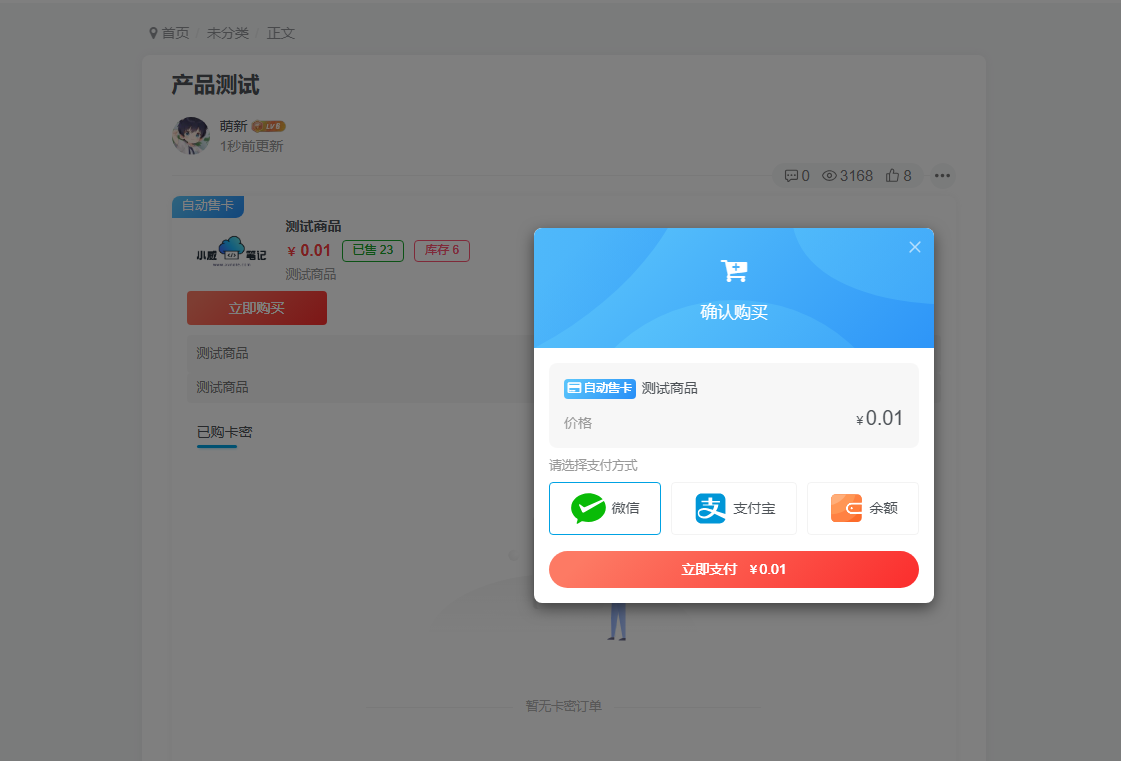Viewport: 1121px width, 761px height.
Task: Click the blue Alipay logo icon
Action: pyautogui.click(x=711, y=508)
